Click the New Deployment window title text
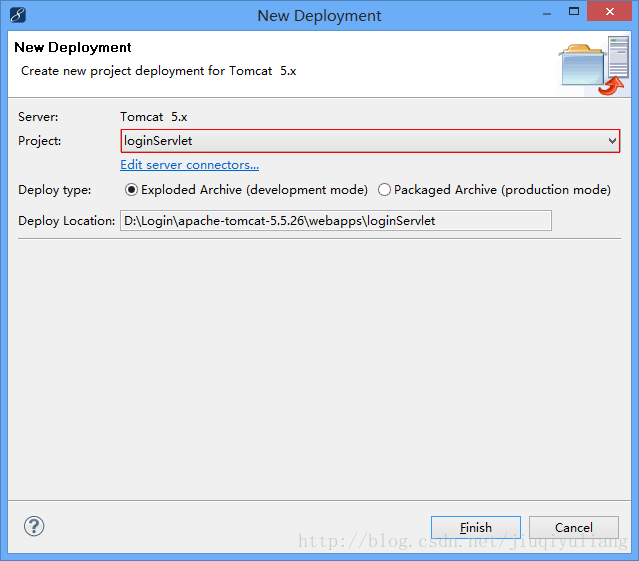Screen dimensions: 639x561 pos(319,16)
